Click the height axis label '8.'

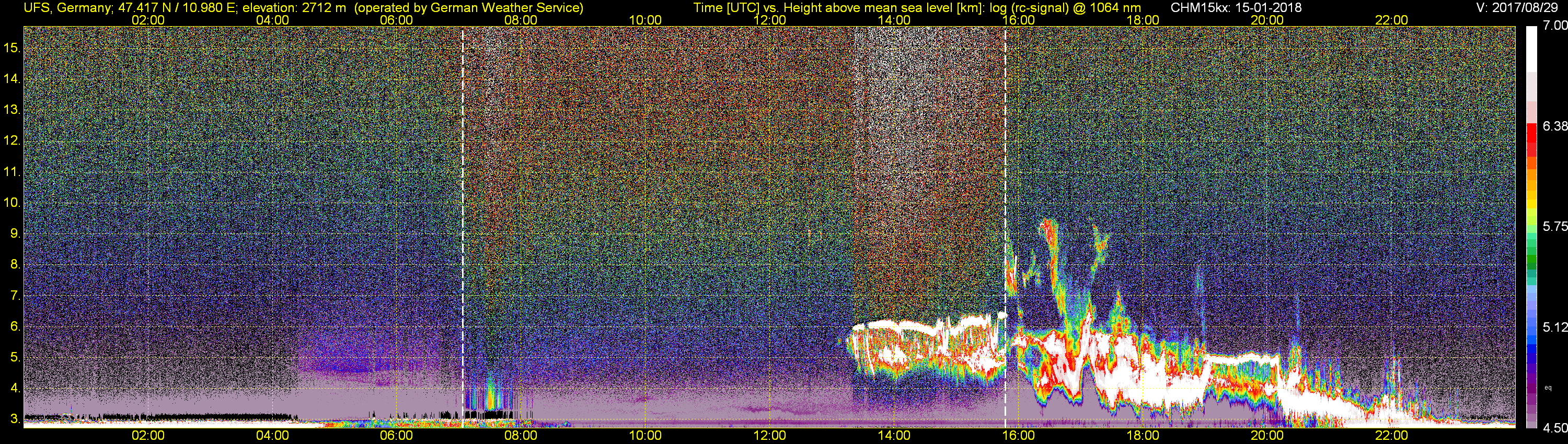pyautogui.click(x=15, y=265)
